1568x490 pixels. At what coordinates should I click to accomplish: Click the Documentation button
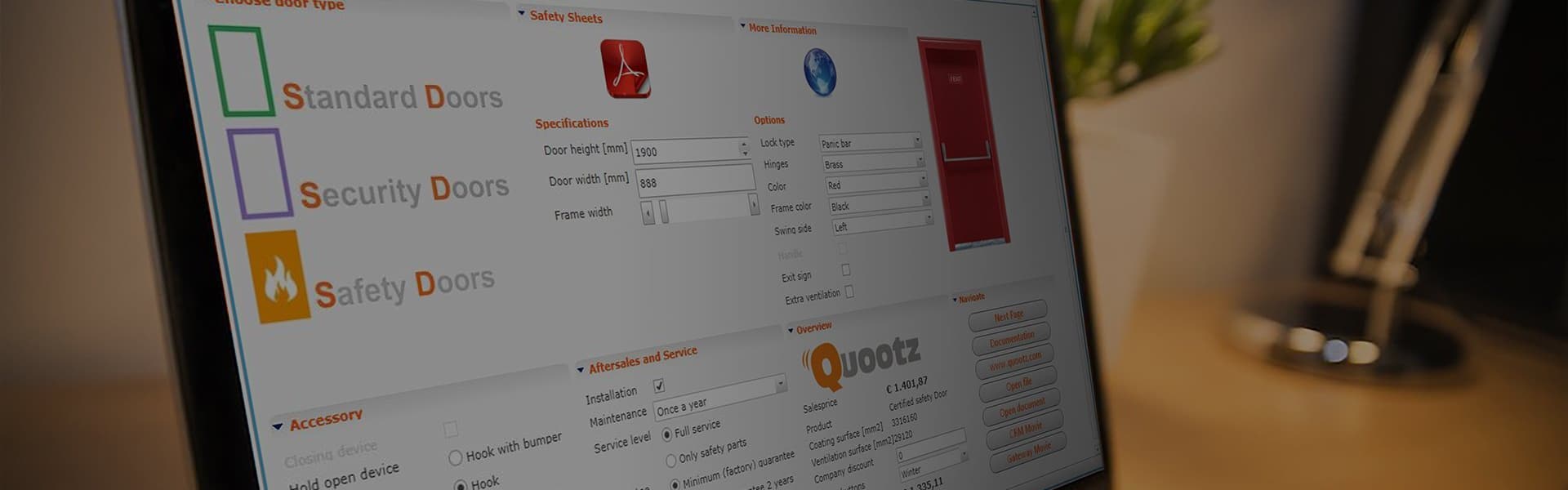click(1011, 336)
